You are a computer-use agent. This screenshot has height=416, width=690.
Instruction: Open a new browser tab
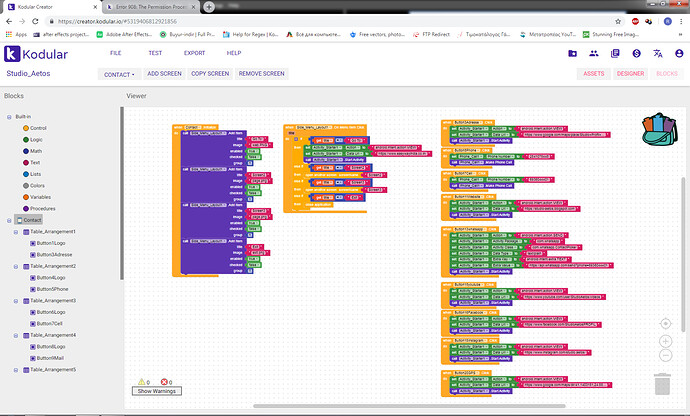209,7
